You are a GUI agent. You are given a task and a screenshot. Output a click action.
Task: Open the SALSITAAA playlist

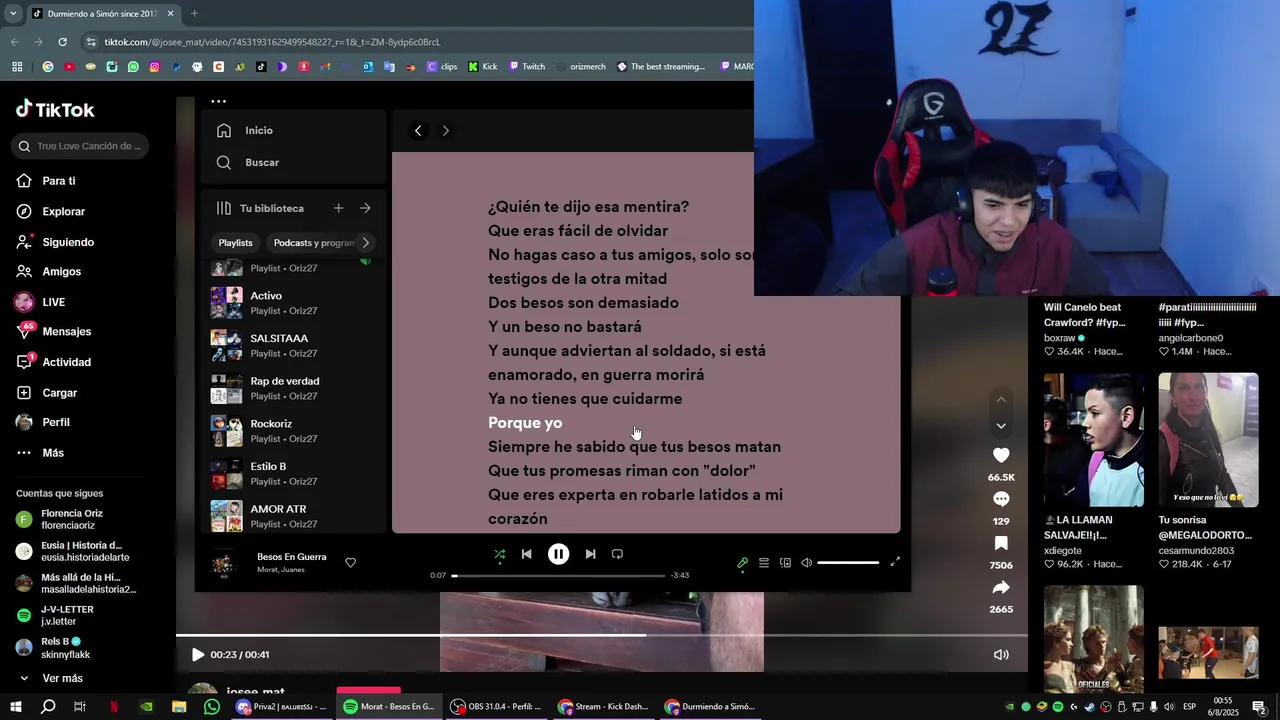[293, 346]
